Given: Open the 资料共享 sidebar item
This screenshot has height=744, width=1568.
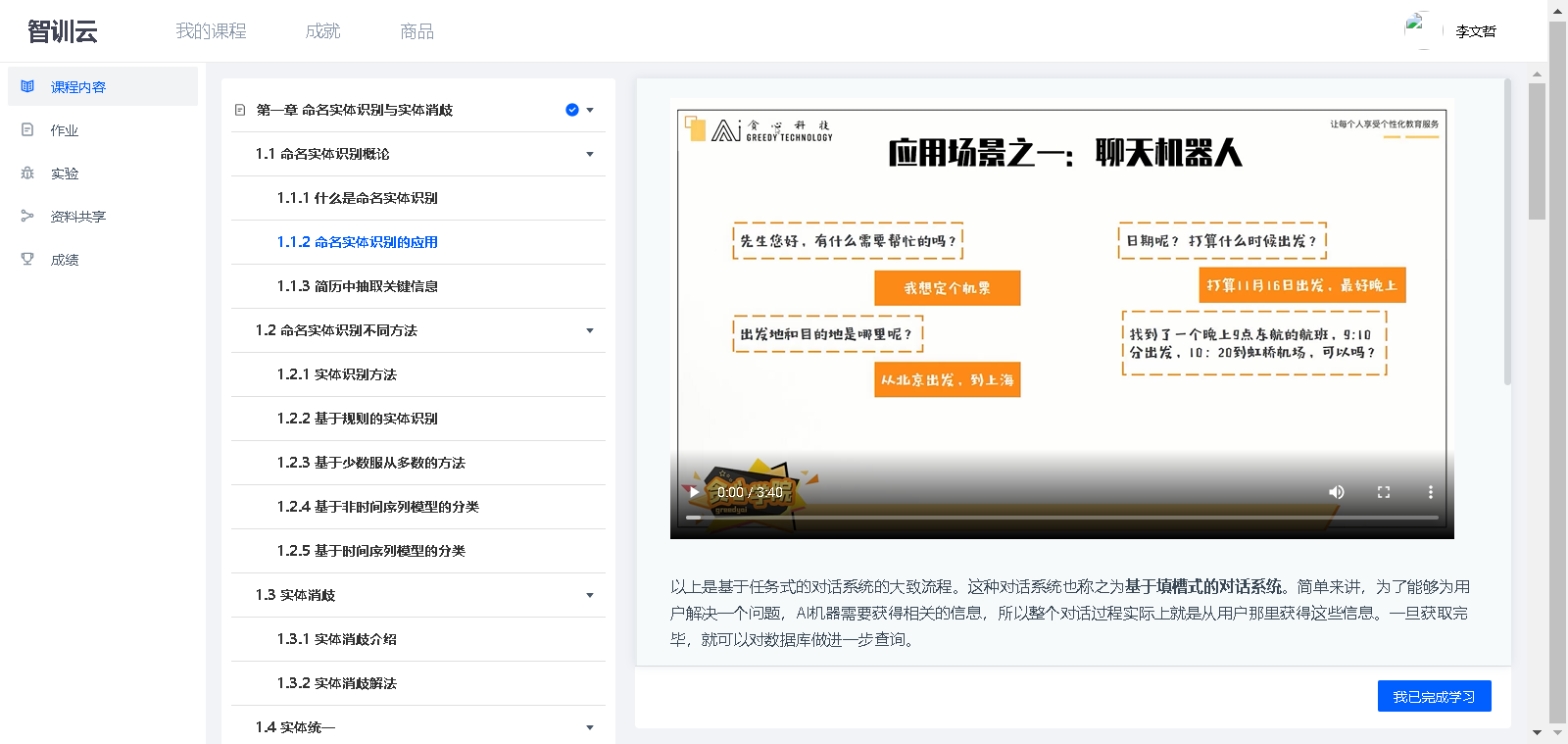Looking at the screenshot, I should (x=103, y=216).
